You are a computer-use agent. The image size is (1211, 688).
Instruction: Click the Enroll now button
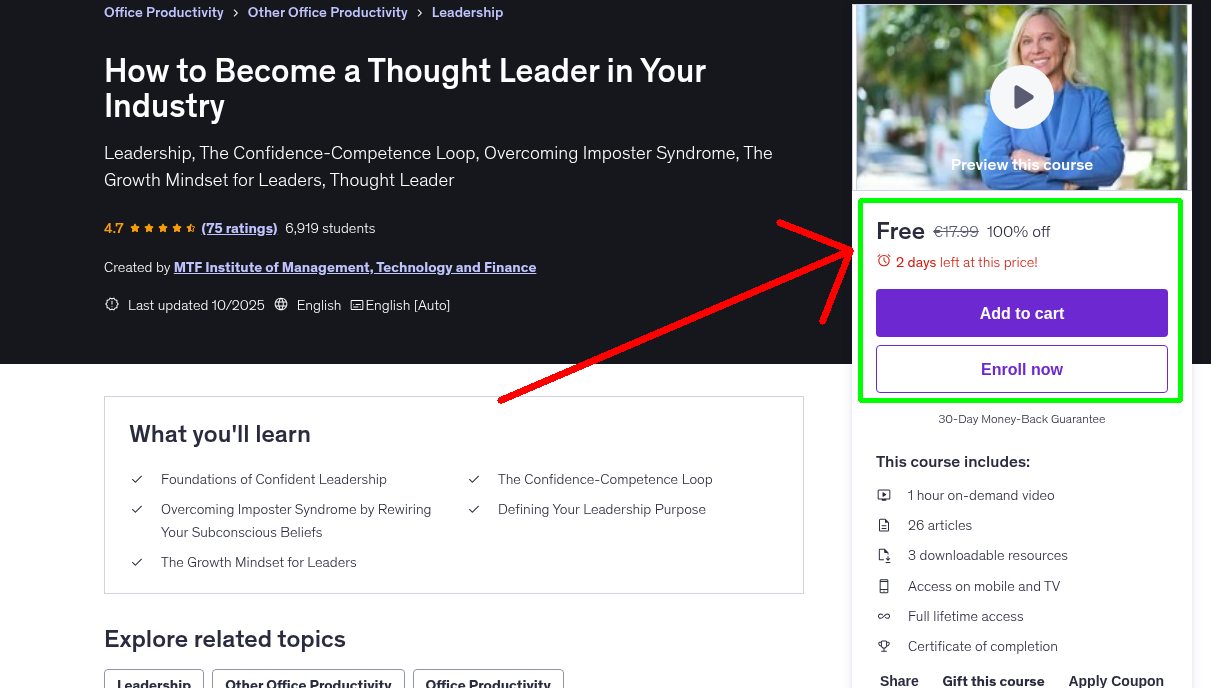click(1021, 369)
